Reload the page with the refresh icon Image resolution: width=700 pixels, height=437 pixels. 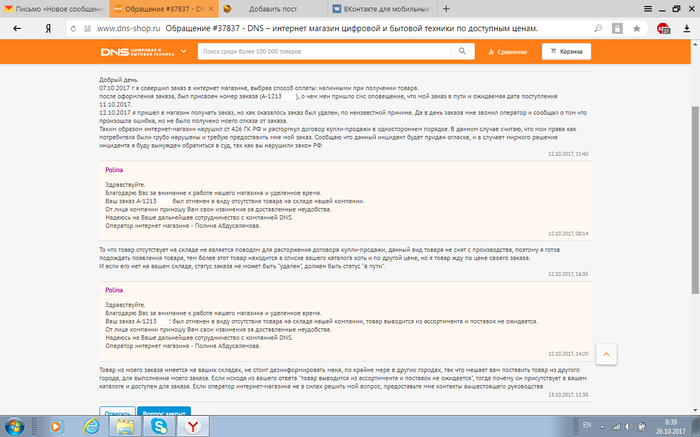[73, 29]
